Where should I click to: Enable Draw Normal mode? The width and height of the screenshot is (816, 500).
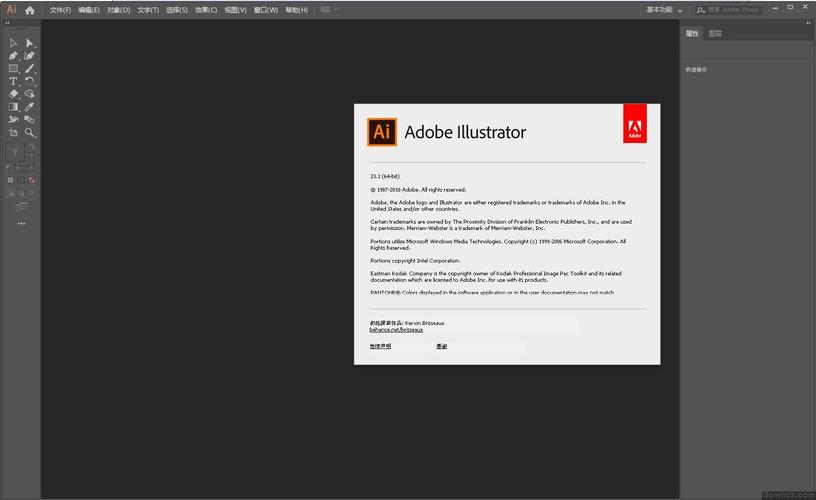pyautogui.click(x=11, y=194)
